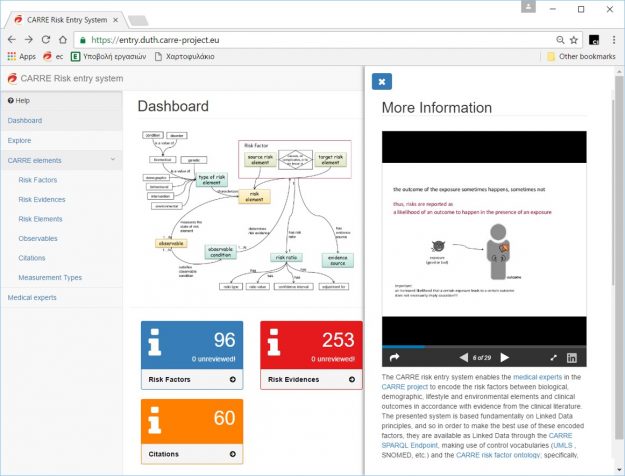Open the zoom magnifier icon in address bar
Screen dimensions: 625x476
(x=560, y=40)
